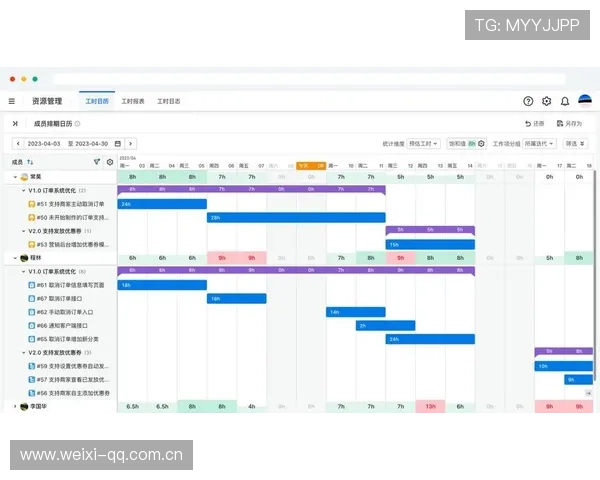Open the help question mark icon
Screen dimensions: 600x480
pos(528,101)
